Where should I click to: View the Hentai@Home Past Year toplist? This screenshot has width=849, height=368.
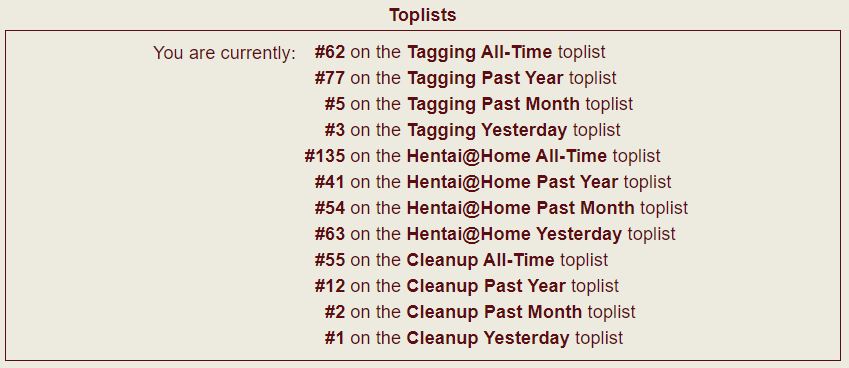[x=512, y=182]
